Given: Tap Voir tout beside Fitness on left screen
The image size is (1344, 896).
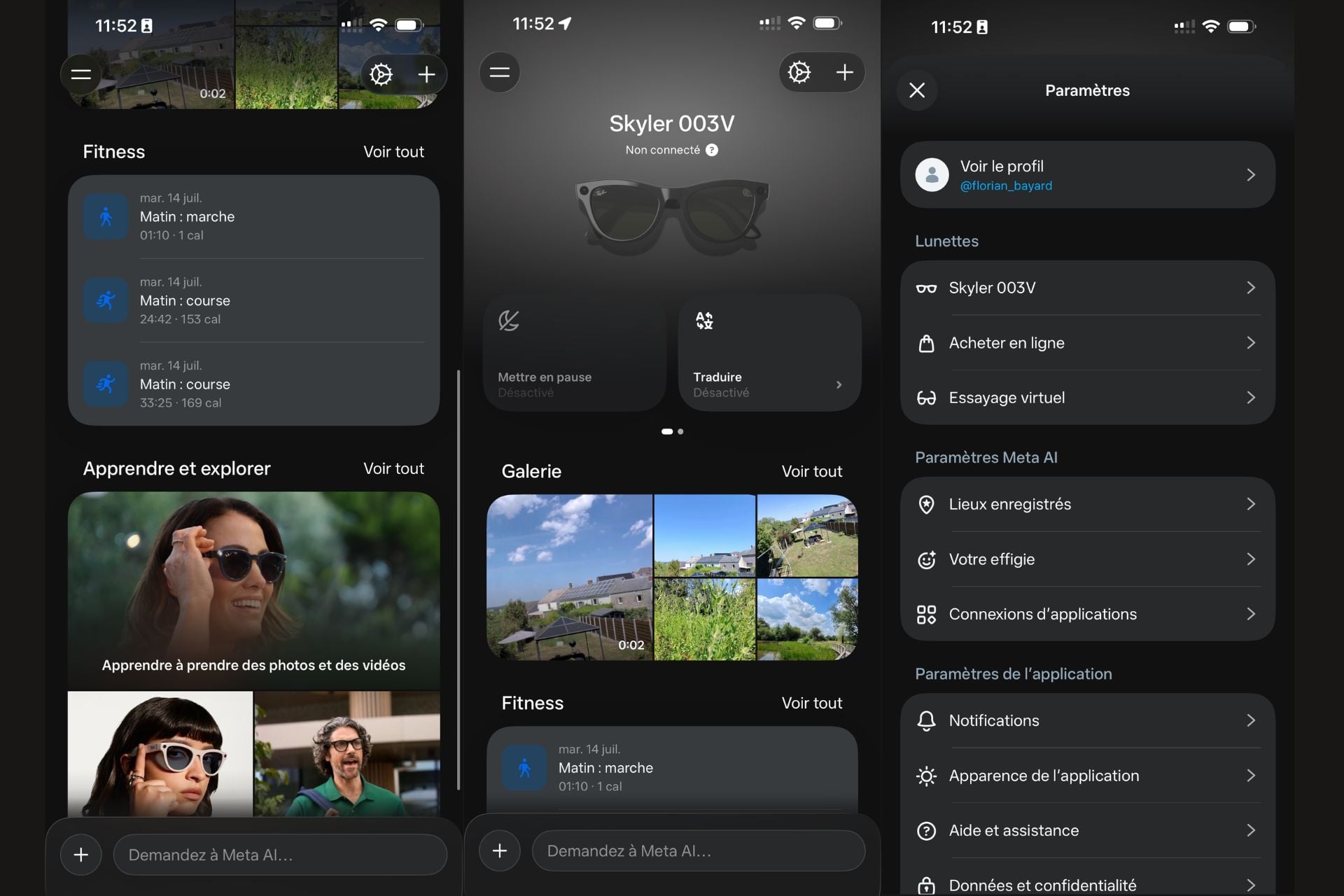Looking at the screenshot, I should tap(393, 152).
